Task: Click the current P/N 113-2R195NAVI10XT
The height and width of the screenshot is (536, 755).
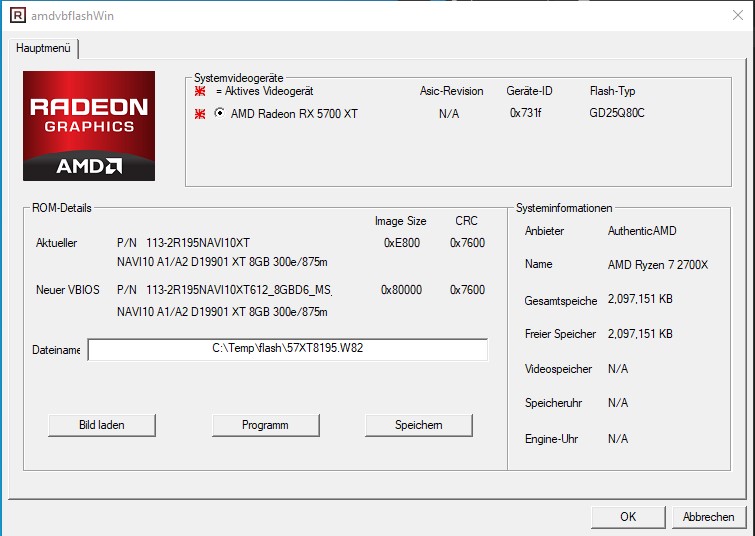Action: (198, 243)
